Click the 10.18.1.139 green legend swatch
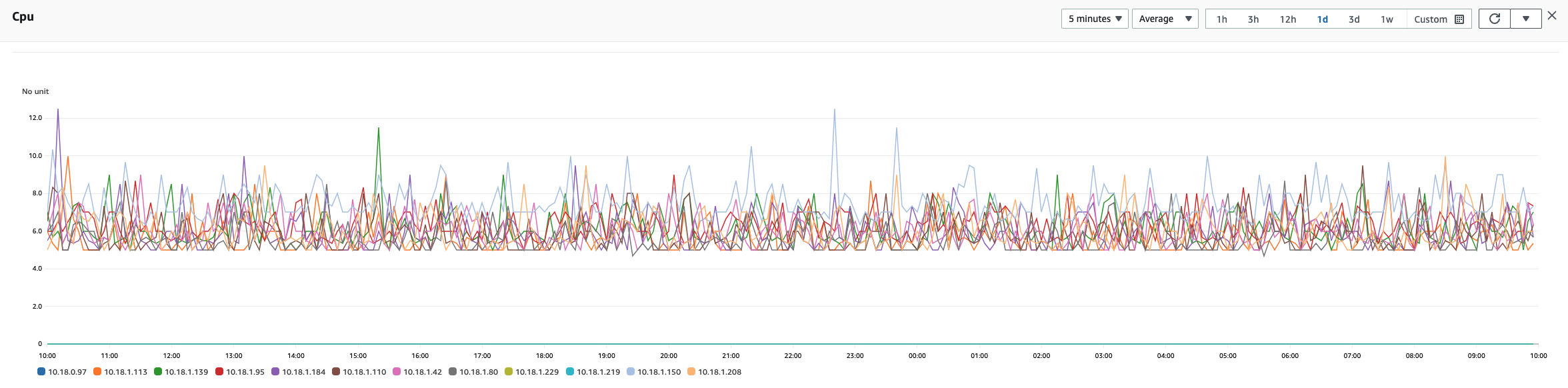Image resolution: width=1568 pixels, height=388 pixels. pyautogui.click(x=158, y=371)
